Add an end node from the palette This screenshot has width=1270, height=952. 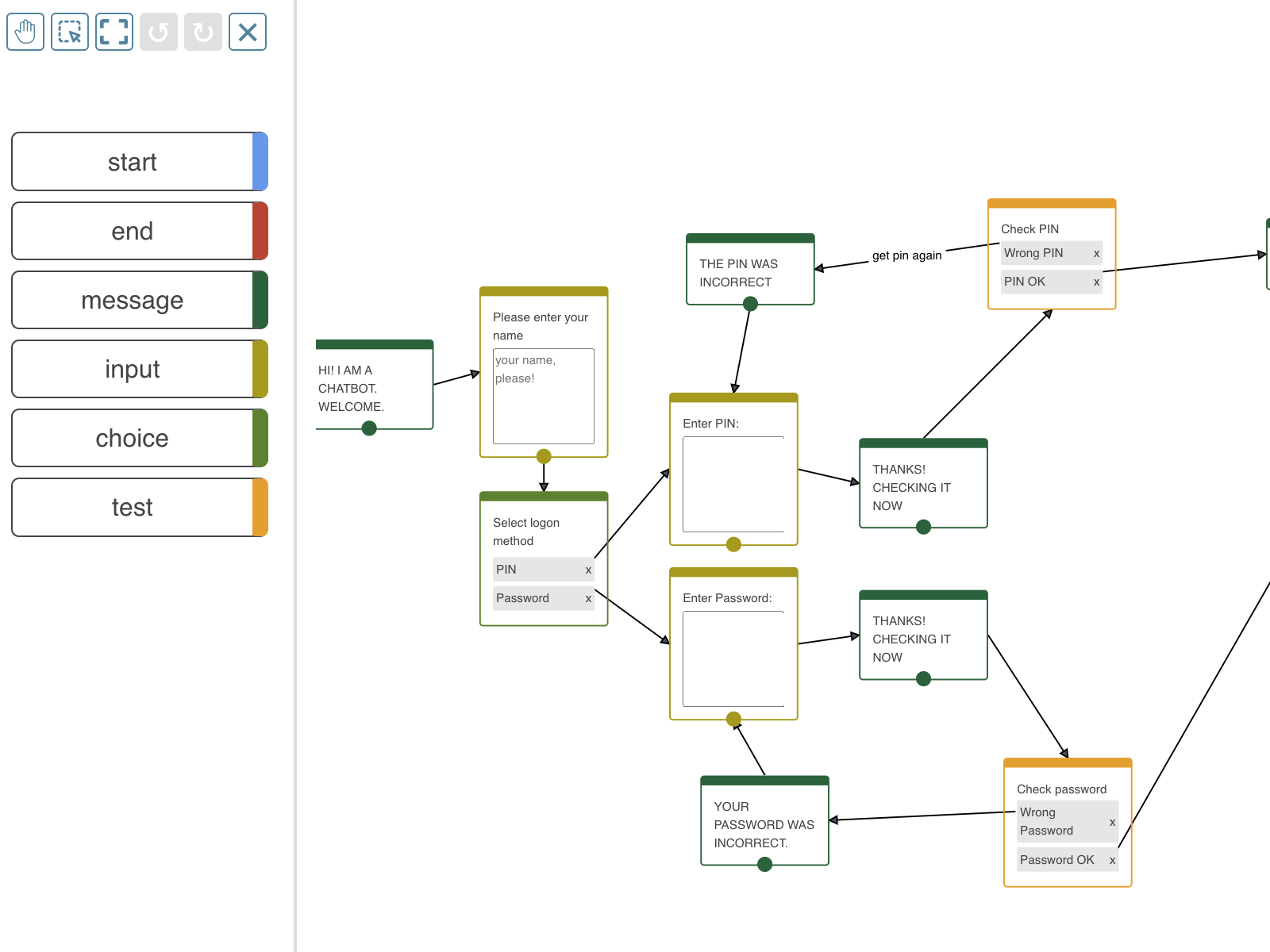[132, 231]
